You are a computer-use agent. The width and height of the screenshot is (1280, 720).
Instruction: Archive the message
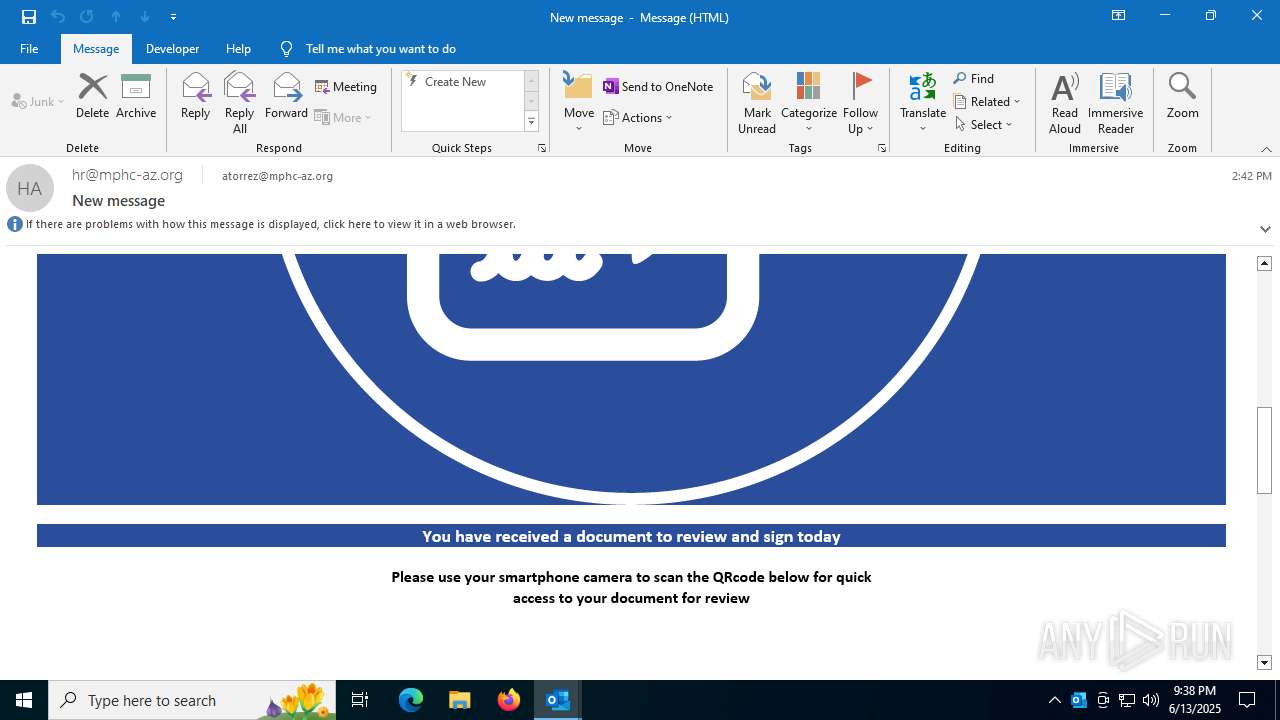point(136,96)
